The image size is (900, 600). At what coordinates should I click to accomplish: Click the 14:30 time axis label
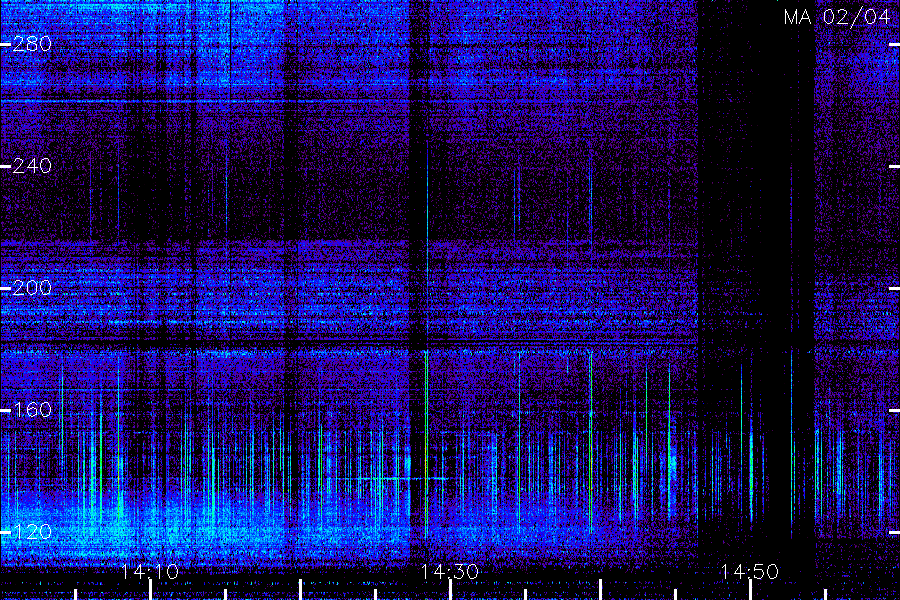[x=450, y=571]
